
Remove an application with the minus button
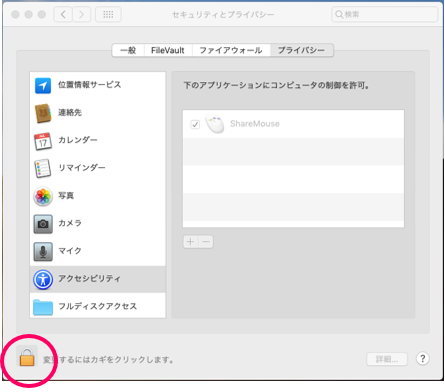(x=206, y=242)
